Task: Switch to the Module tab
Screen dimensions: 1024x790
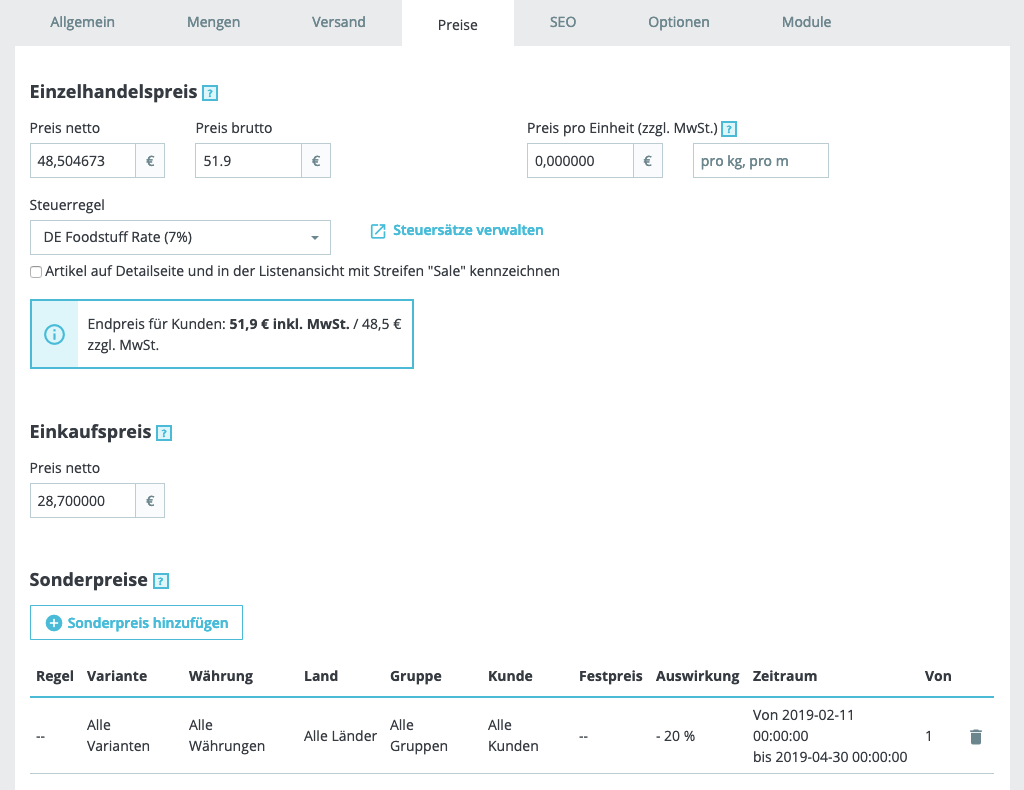Action: [x=806, y=22]
